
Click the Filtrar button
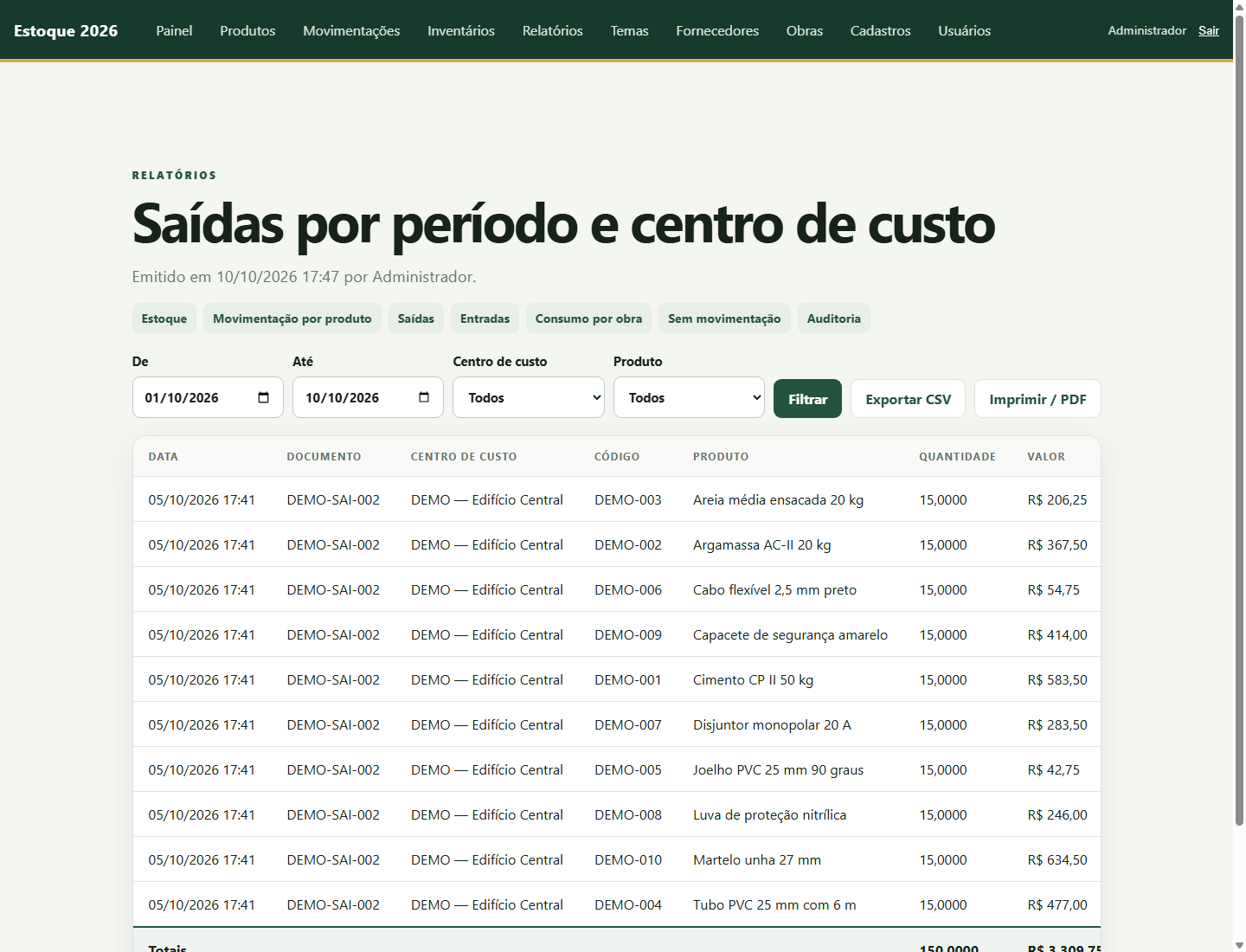(x=807, y=399)
